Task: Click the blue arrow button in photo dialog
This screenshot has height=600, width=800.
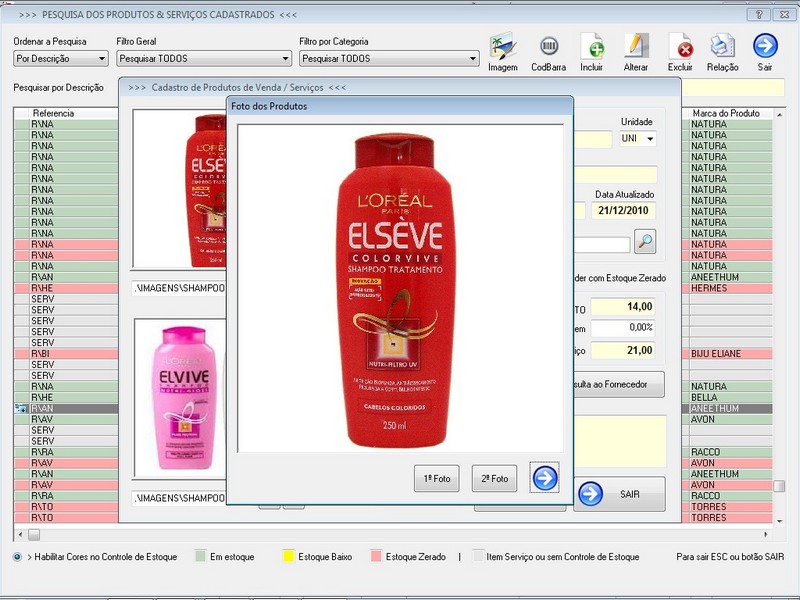Action: pyautogui.click(x=544, y=478)
